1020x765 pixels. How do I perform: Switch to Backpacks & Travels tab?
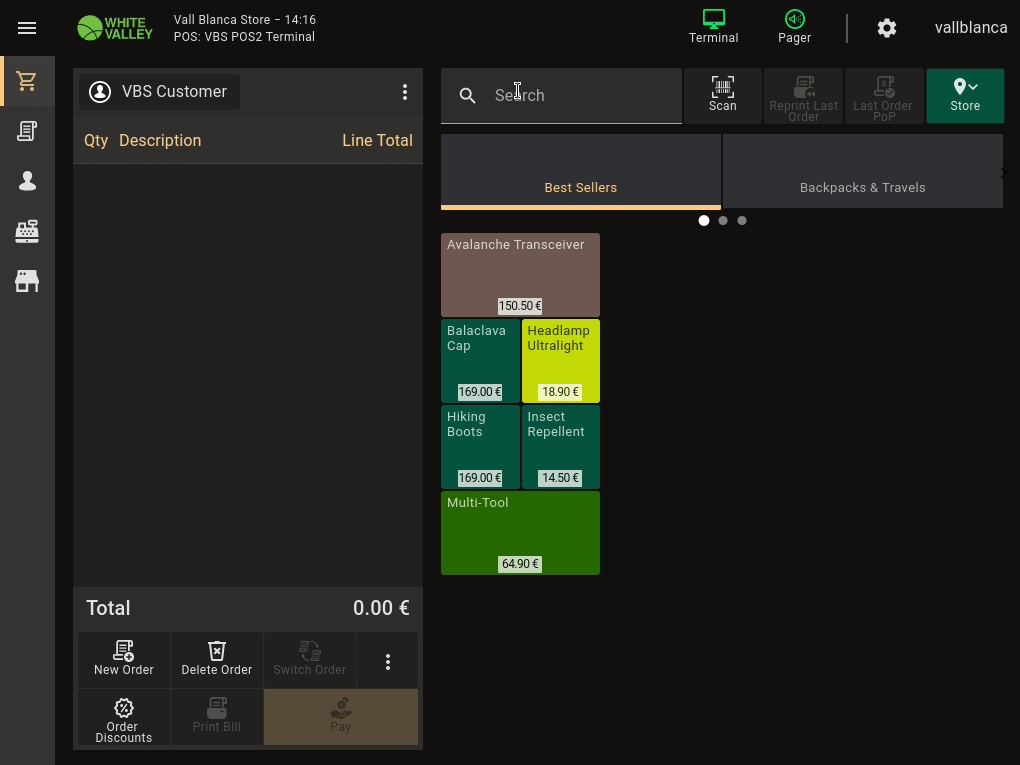pos(862,171)
